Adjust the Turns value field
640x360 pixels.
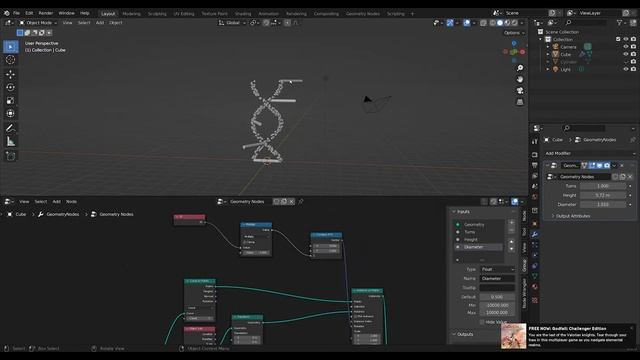pos(603,186)
